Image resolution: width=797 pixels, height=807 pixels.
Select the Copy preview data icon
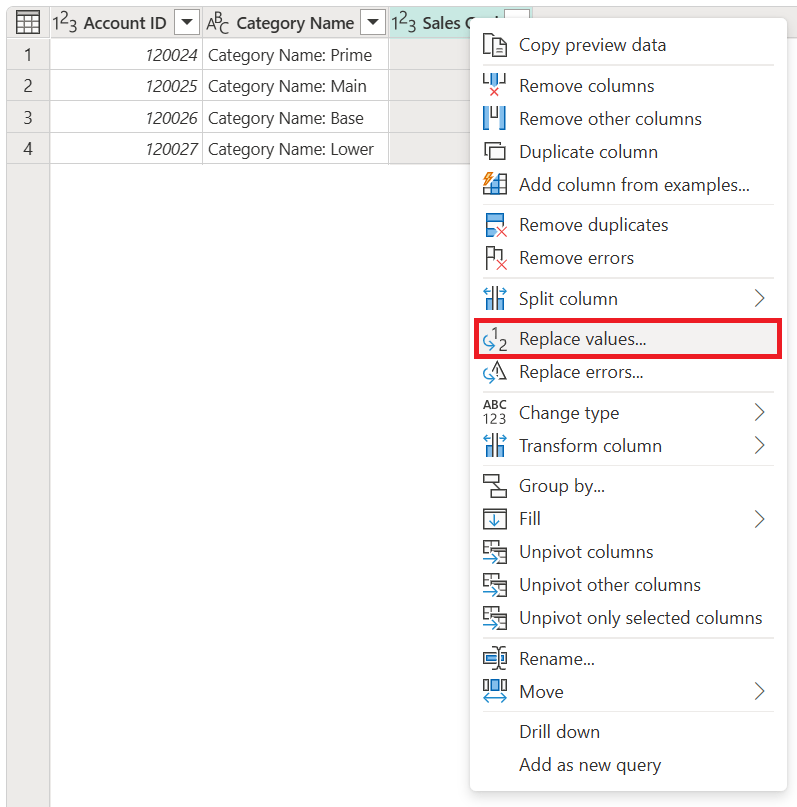[x=495, y=45]
